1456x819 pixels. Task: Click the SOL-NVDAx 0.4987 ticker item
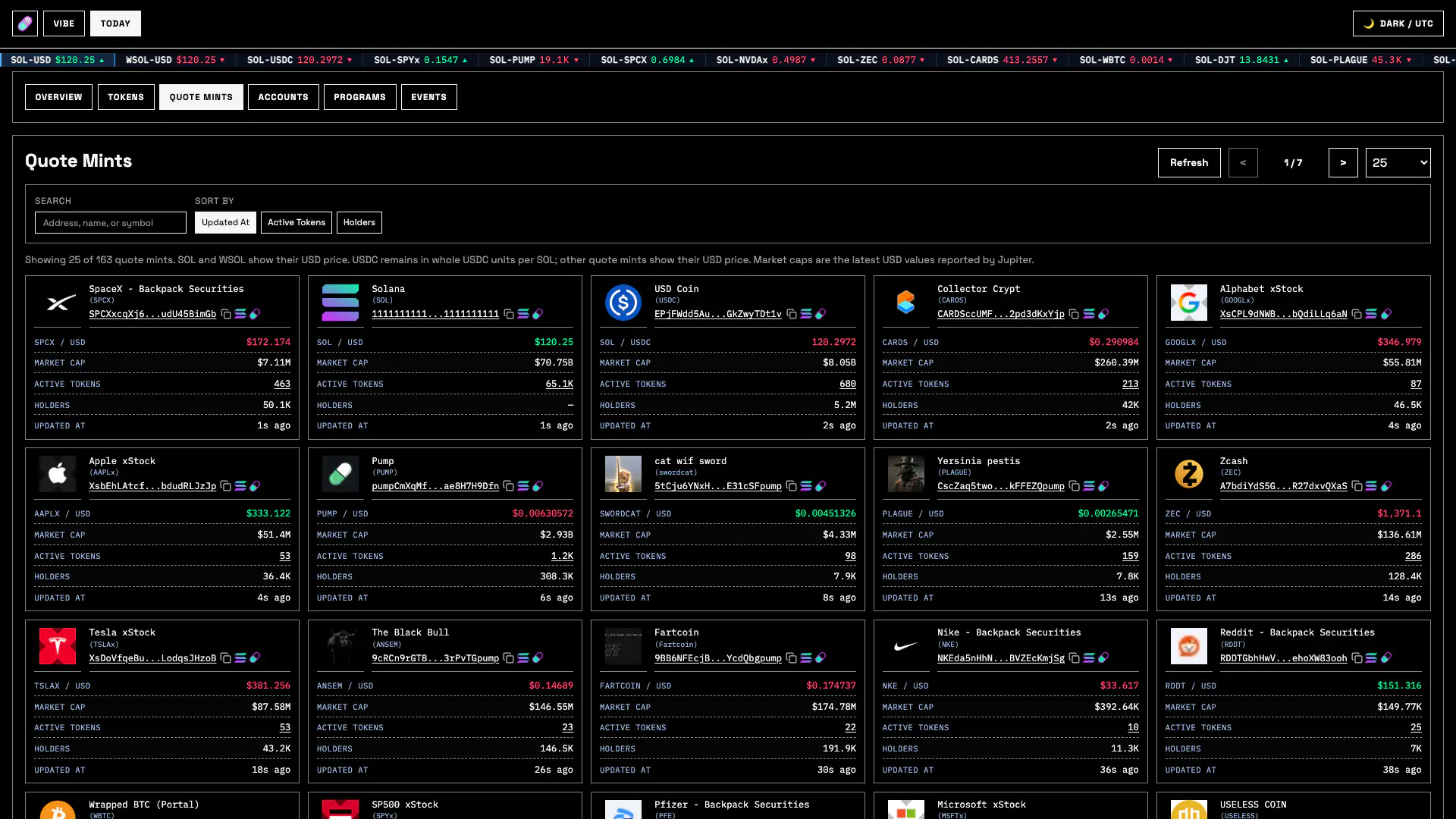[766, 60]
